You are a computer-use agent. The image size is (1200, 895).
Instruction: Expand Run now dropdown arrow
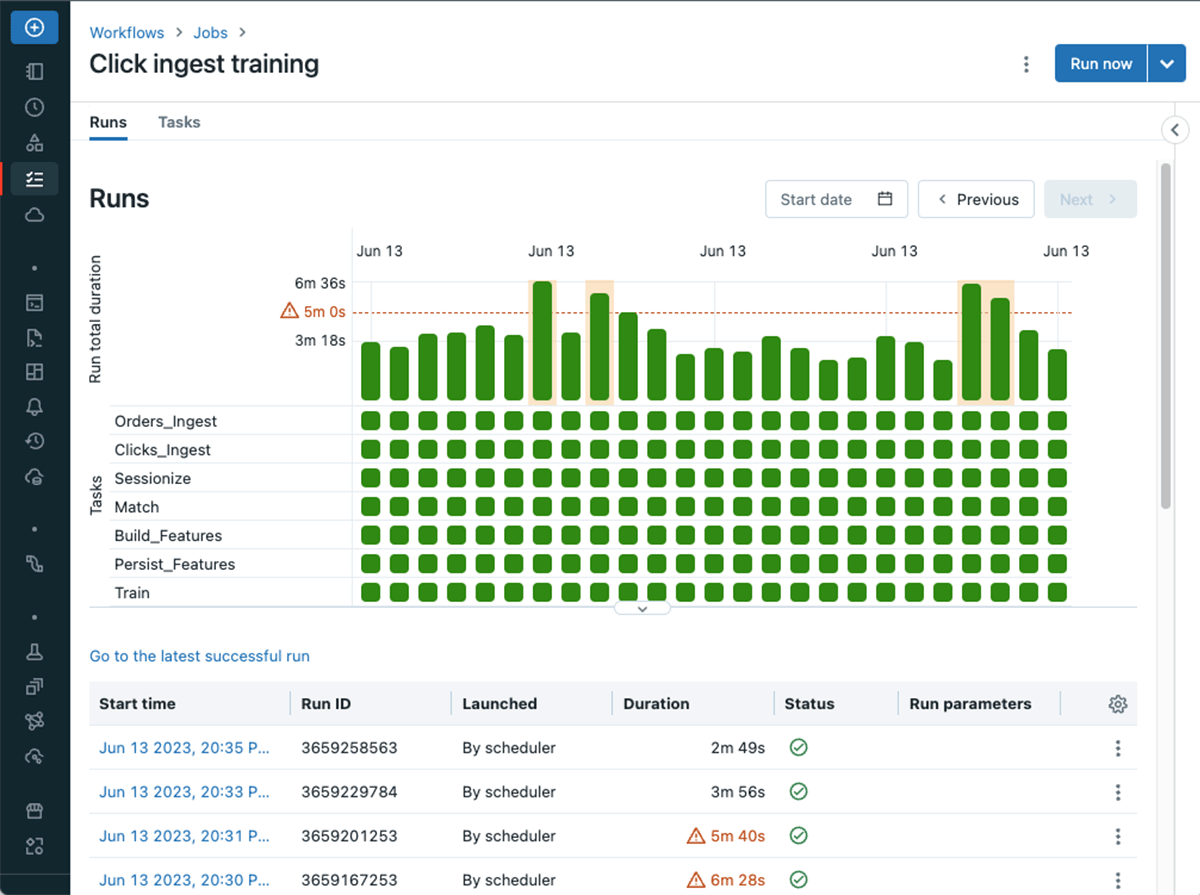(1167, 64)
